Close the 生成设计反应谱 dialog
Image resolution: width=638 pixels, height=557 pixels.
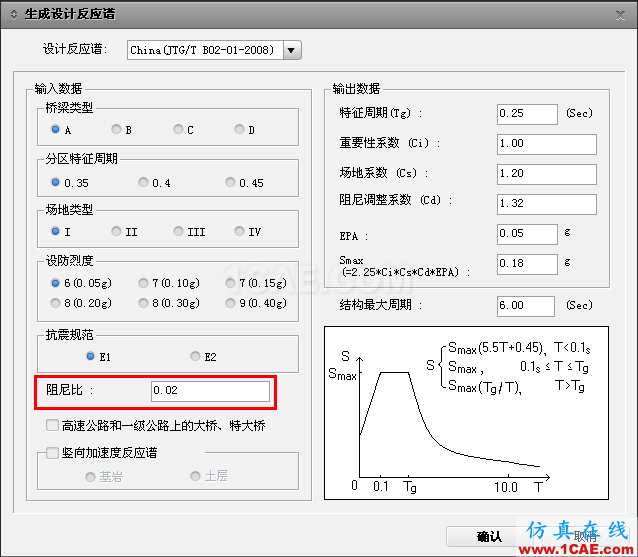[620, 15]
